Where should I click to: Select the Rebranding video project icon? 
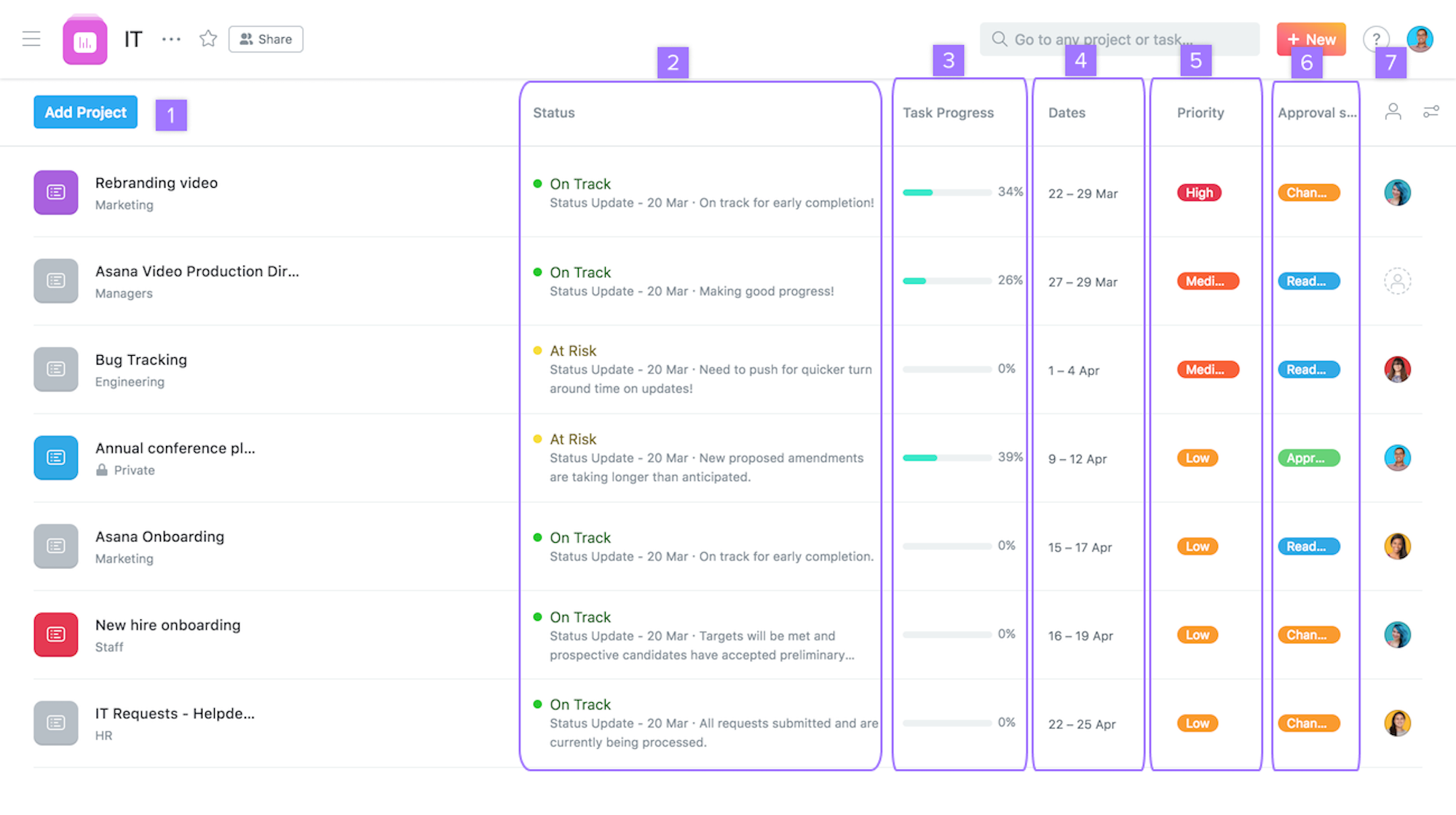click(55, 191)
